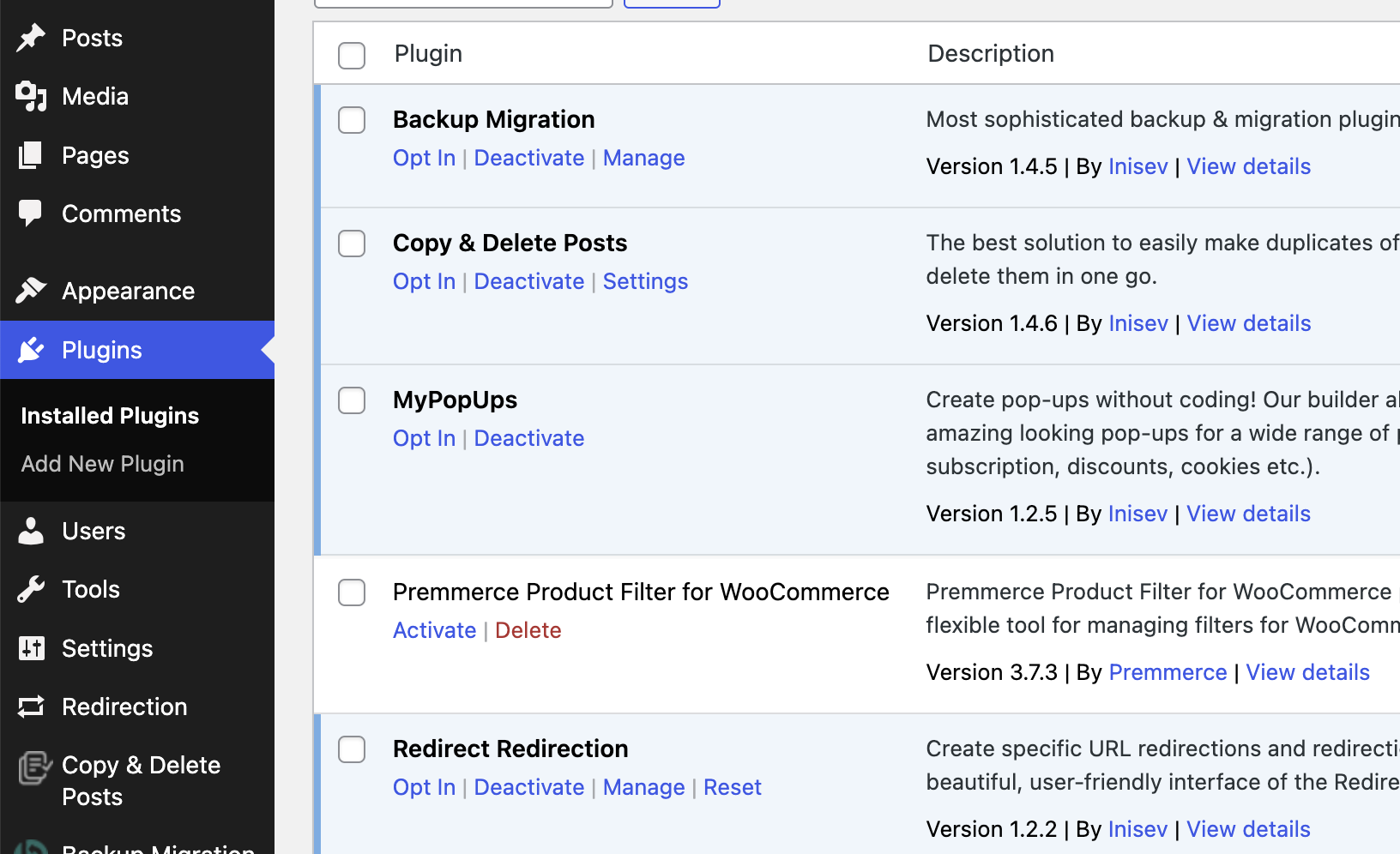The width and height of the screenshot is (1400, 854).
Task: Toggle the select-all plugins checkbox
Action: point(352,56)
